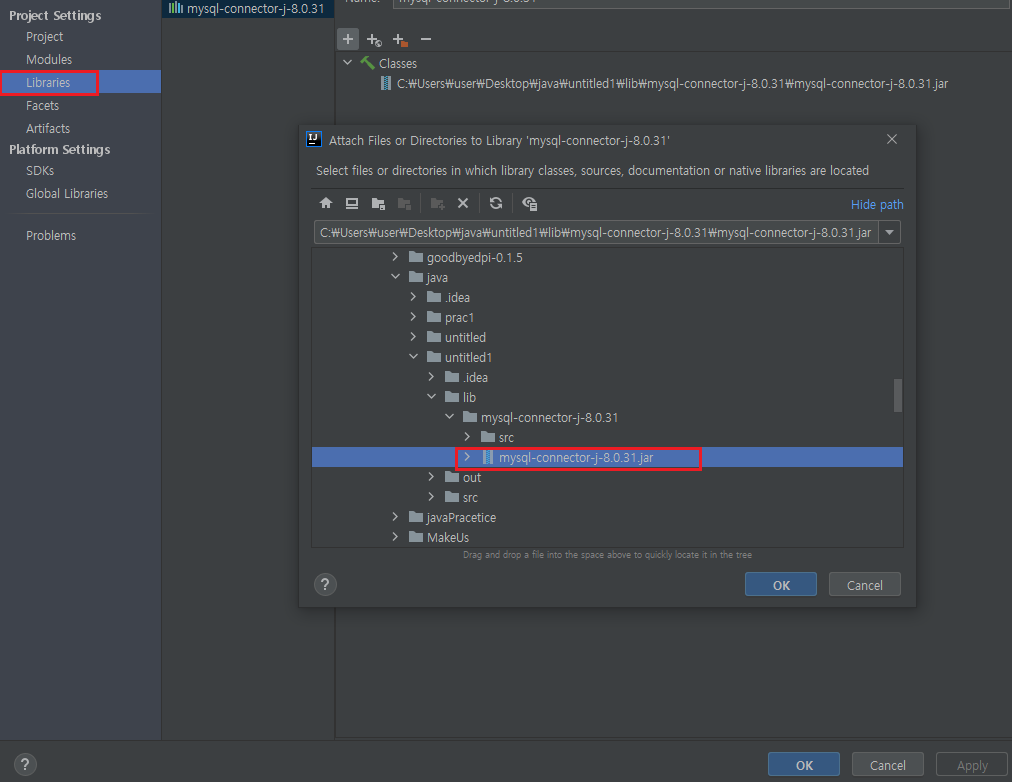Click the Specify Documentation URL plus-globe icon
1012x782 pixels.
(x=374, y=40)
